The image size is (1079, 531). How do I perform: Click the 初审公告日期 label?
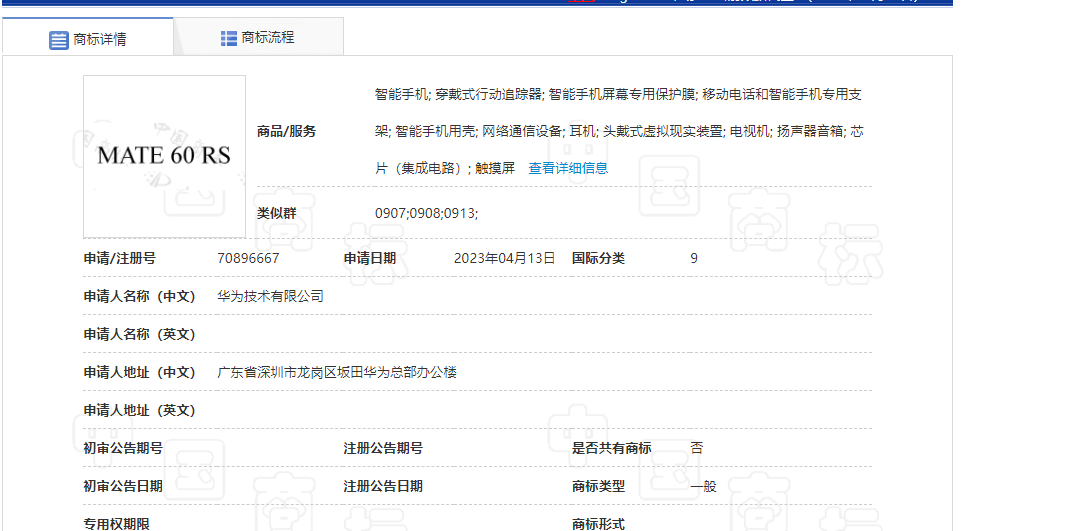[x=123, y=486]
